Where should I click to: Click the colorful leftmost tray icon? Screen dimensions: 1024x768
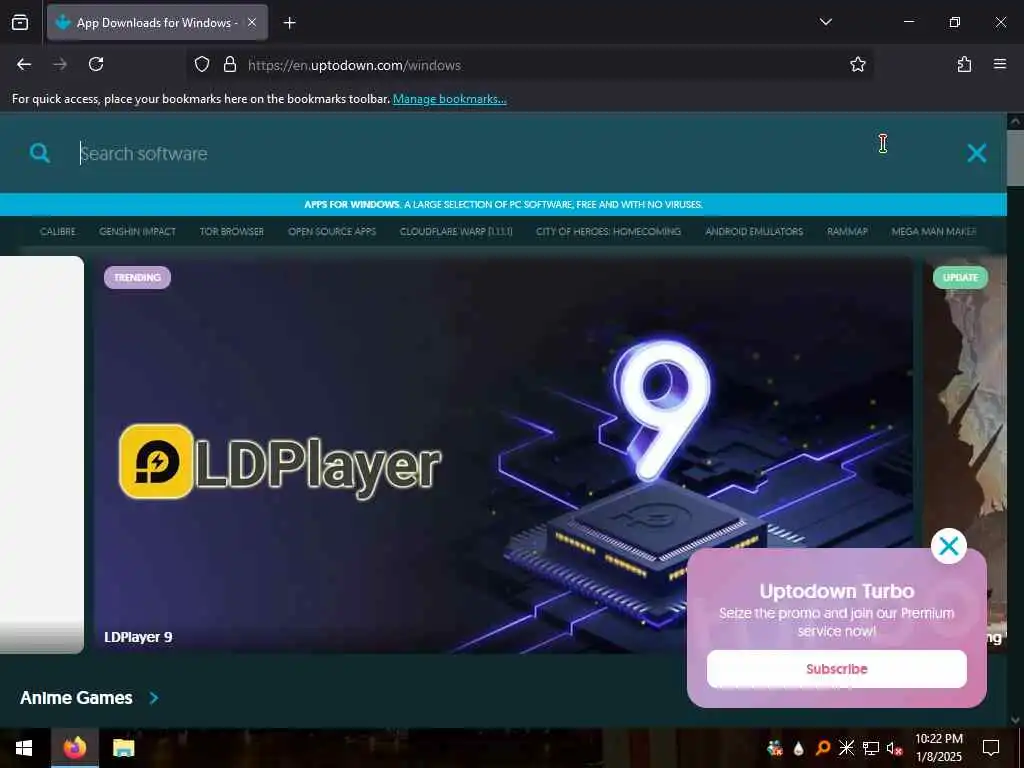775,748
